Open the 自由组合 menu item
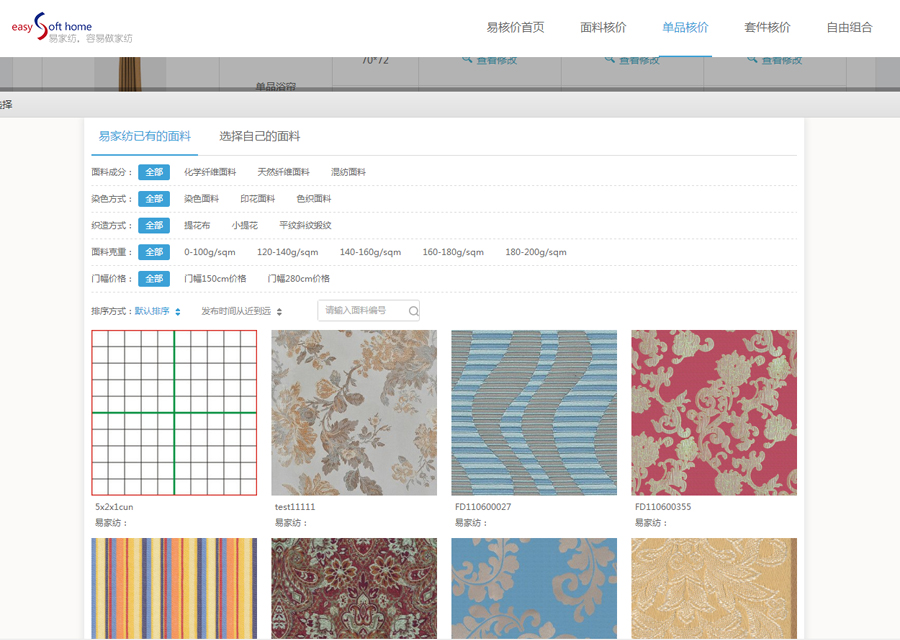 point(849,27)
